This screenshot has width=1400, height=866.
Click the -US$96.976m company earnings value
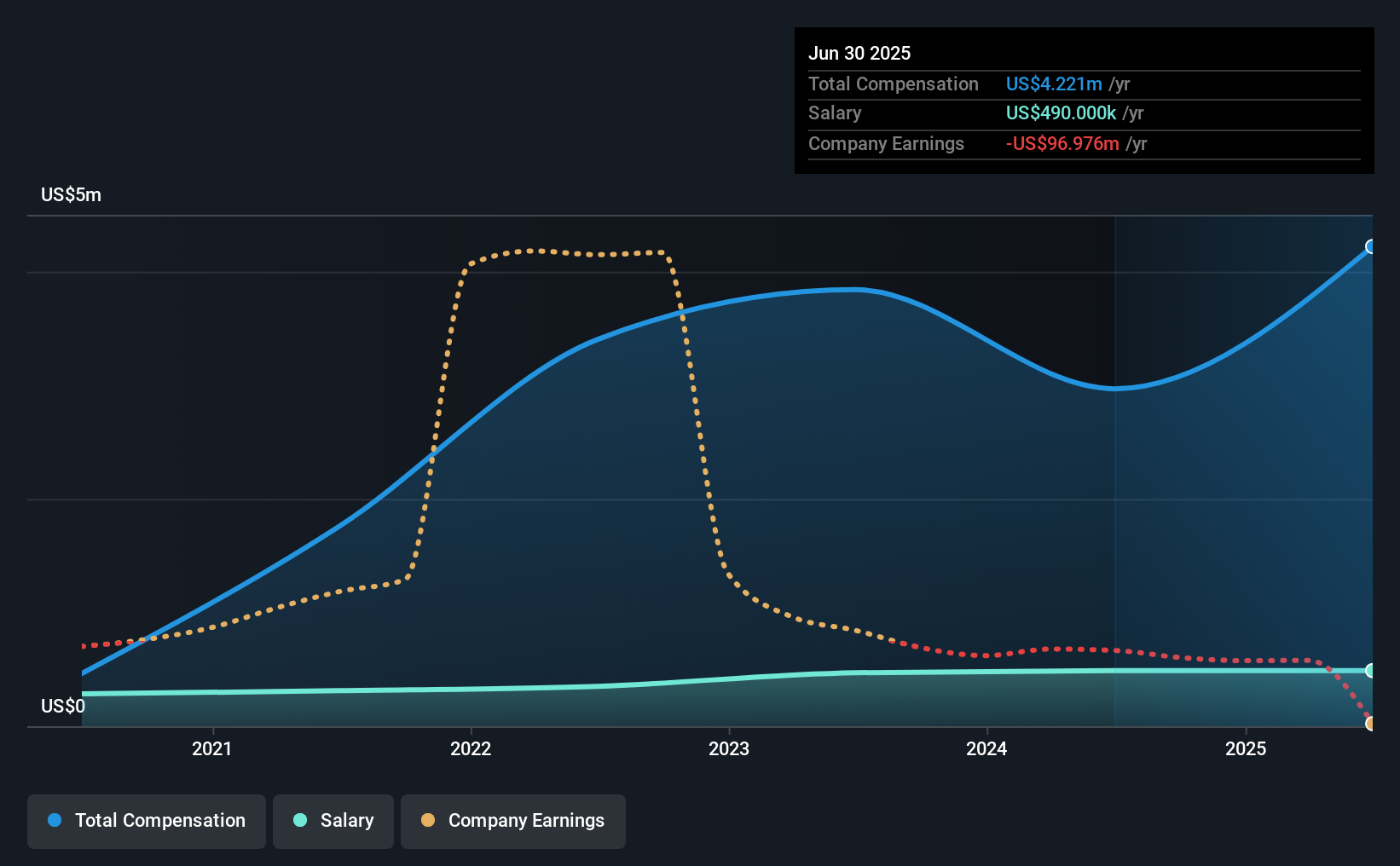pos(1062,143)
